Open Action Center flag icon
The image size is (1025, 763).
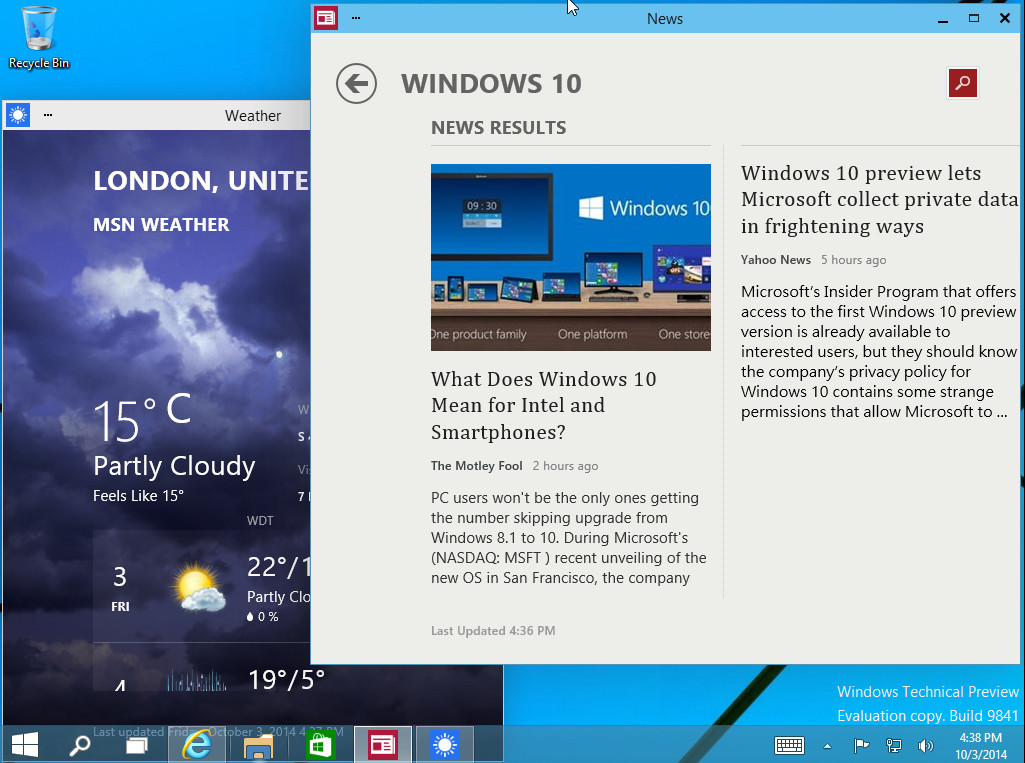point(861,745)
